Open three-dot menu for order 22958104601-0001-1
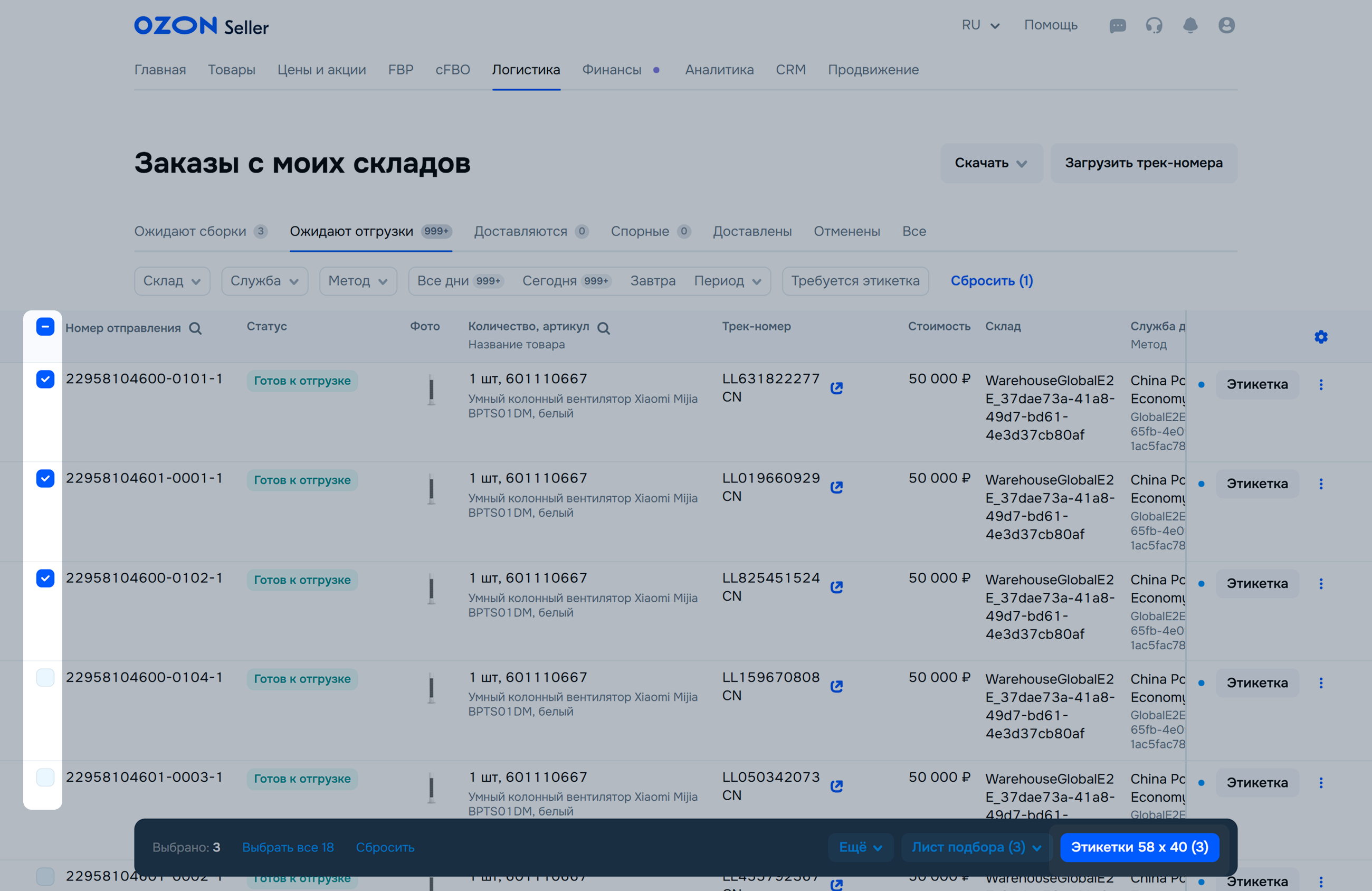1372x891 pixels. tap(1321, 484)
